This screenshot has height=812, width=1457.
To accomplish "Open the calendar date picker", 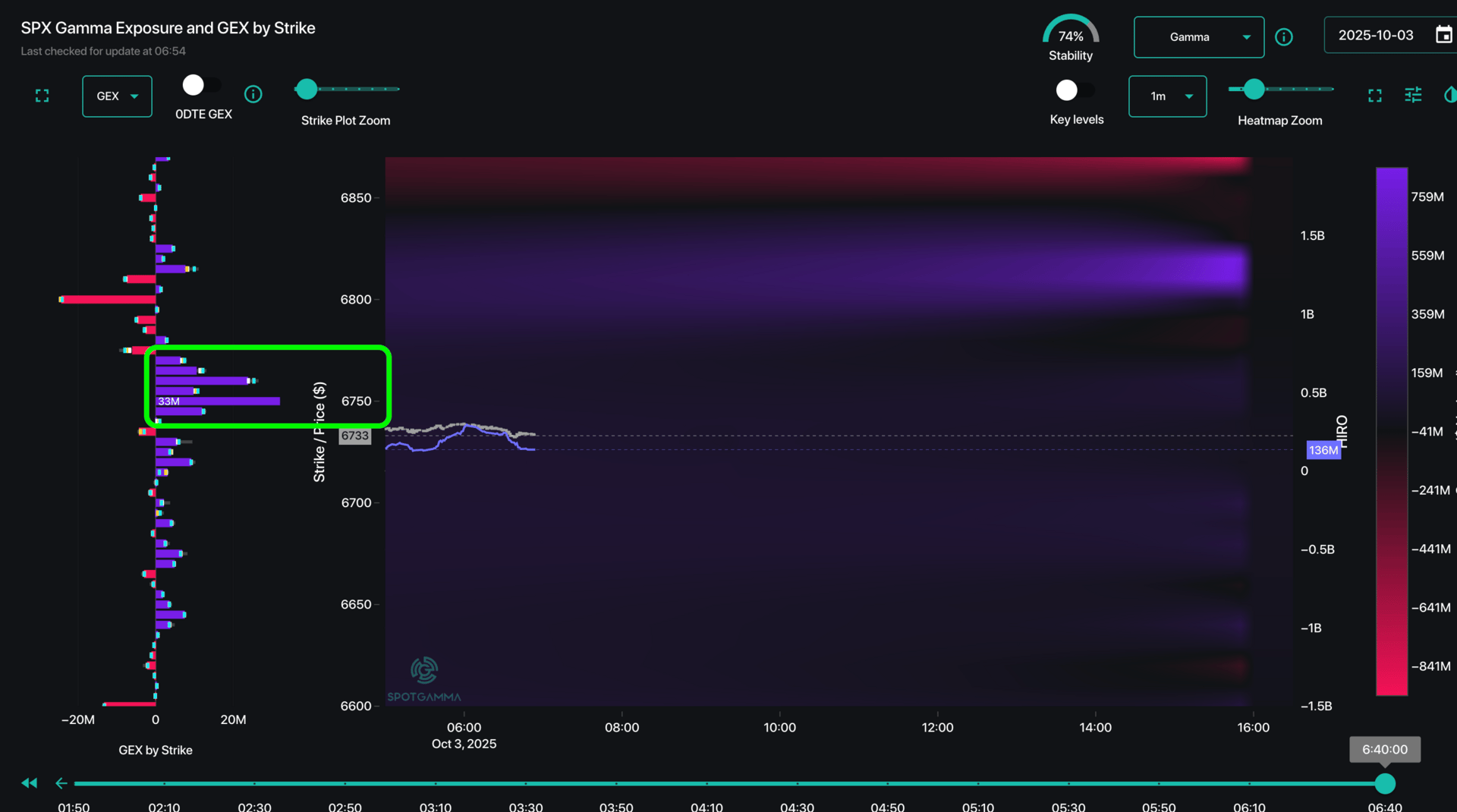I will tap(1443, 35).
